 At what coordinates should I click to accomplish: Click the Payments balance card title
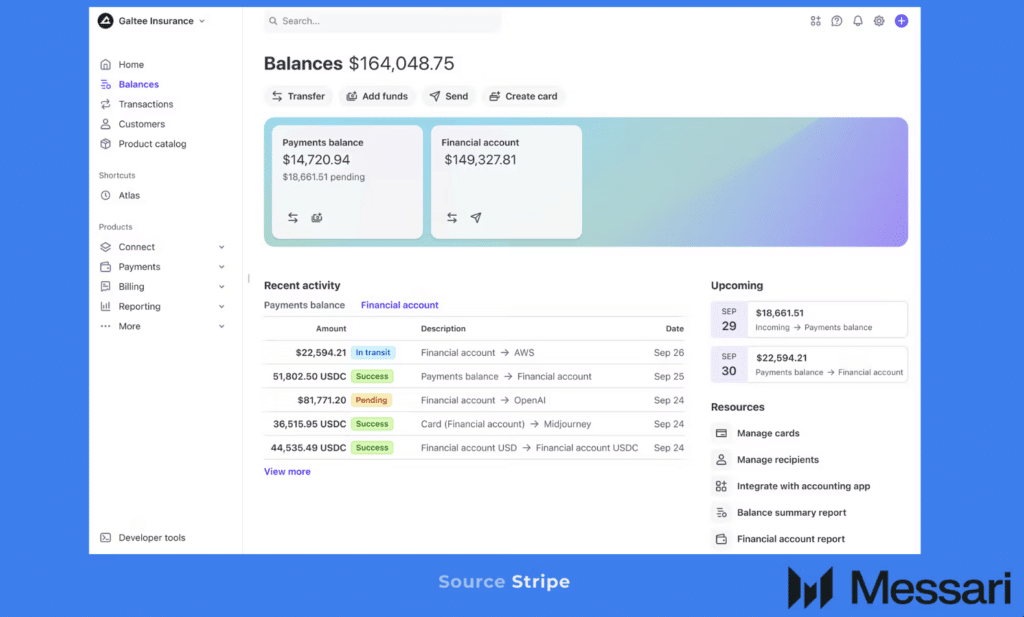(323, 142)
